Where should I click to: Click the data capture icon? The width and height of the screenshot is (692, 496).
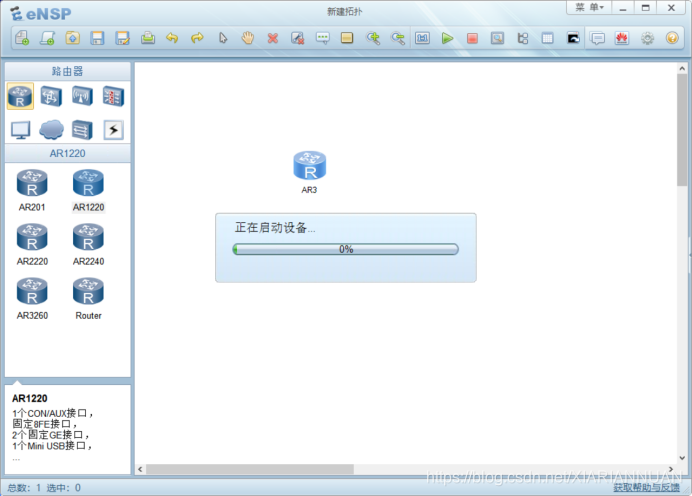(x=497, y=38)
